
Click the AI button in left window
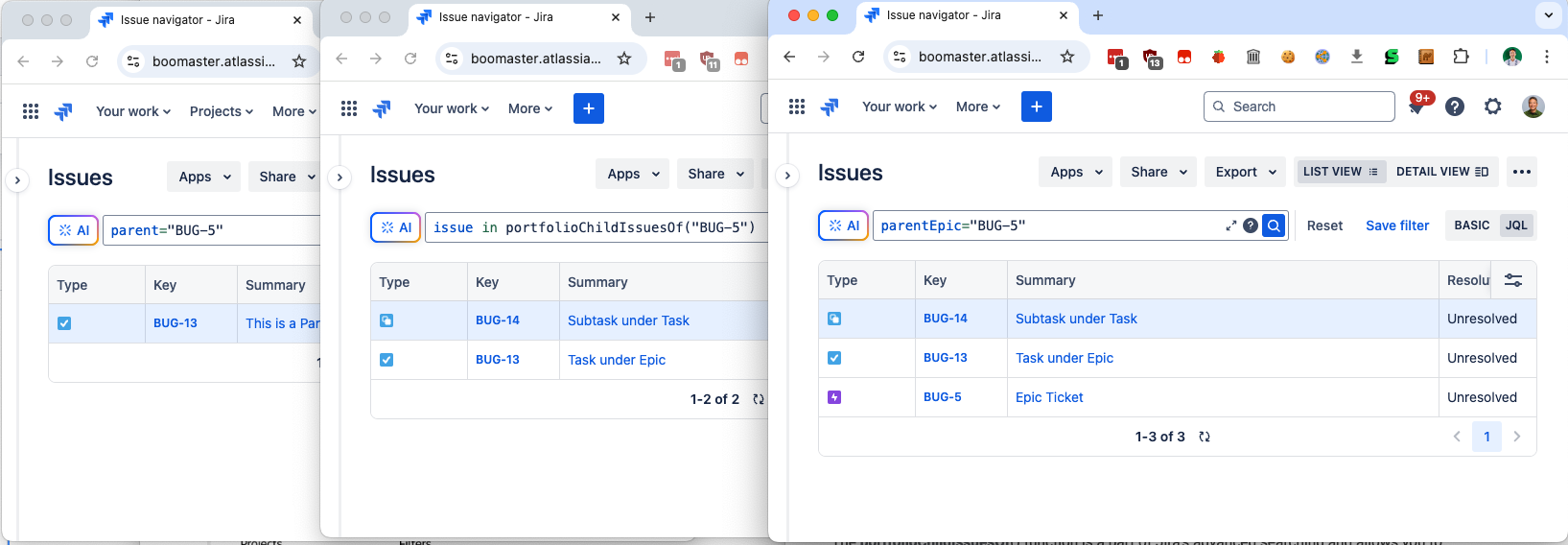[x=73, y=230]
